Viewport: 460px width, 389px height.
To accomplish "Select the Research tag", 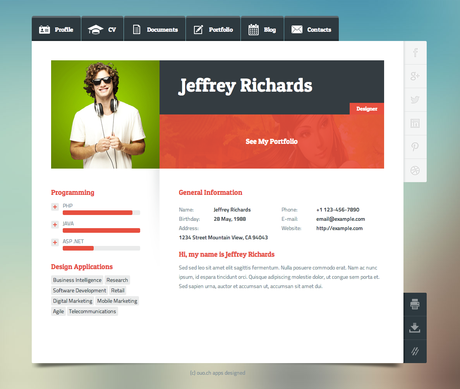I will 117,280.
